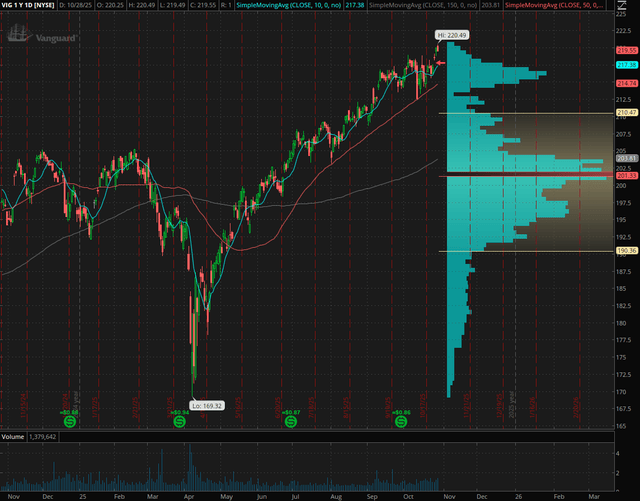Click the Lo: 169.32 price bubble
The width and height of the screenshot is (640, 501).
pos(207,406)
